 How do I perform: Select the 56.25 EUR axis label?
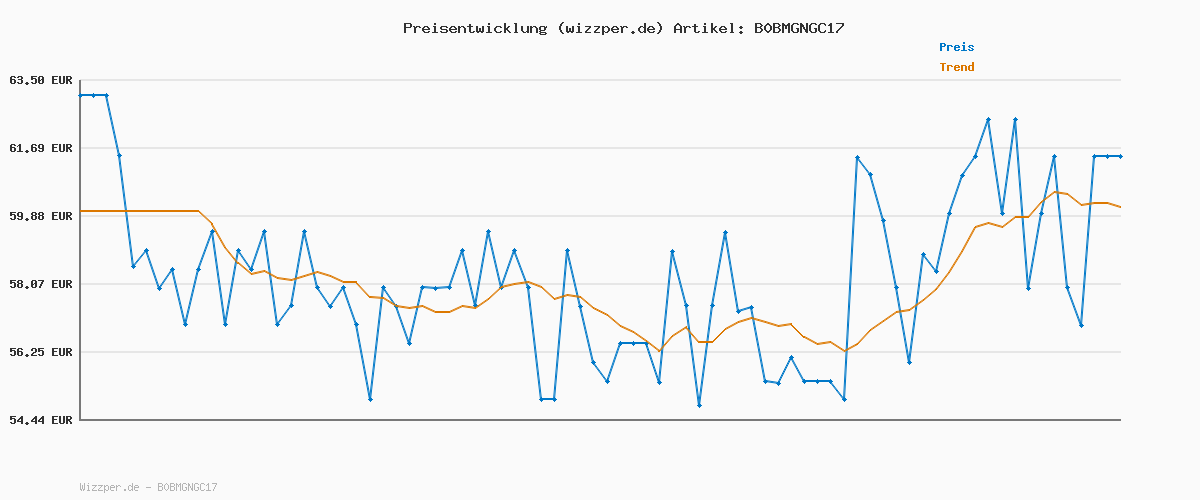pyautogui.click(x=41, y=352)
